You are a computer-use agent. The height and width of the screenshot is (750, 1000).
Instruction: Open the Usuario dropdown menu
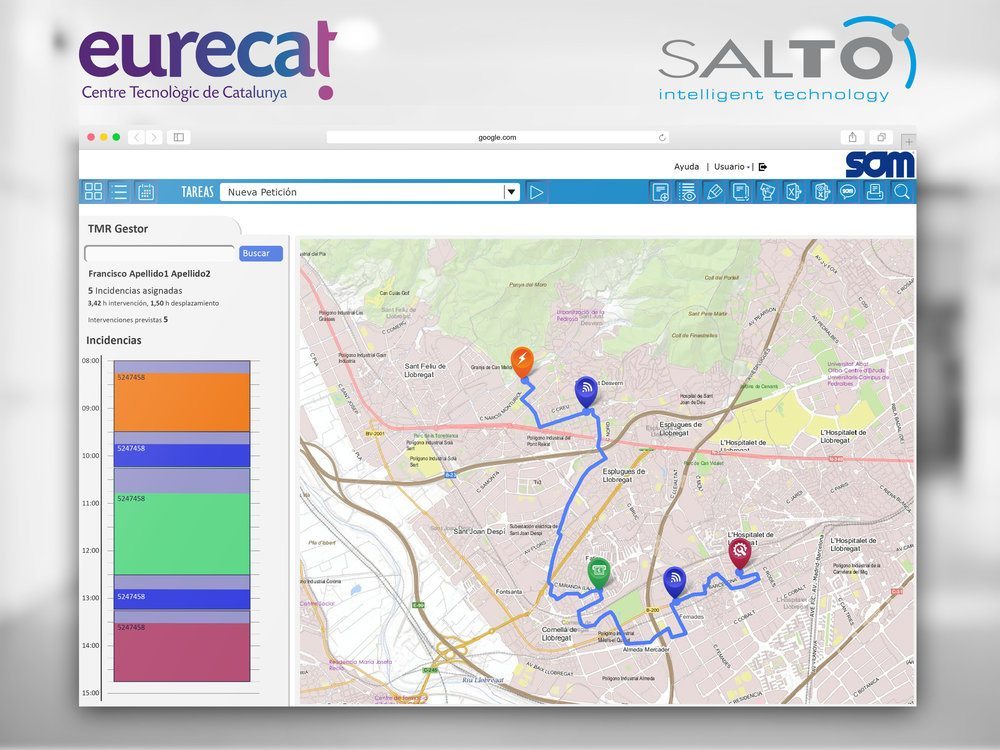[731, 167]
